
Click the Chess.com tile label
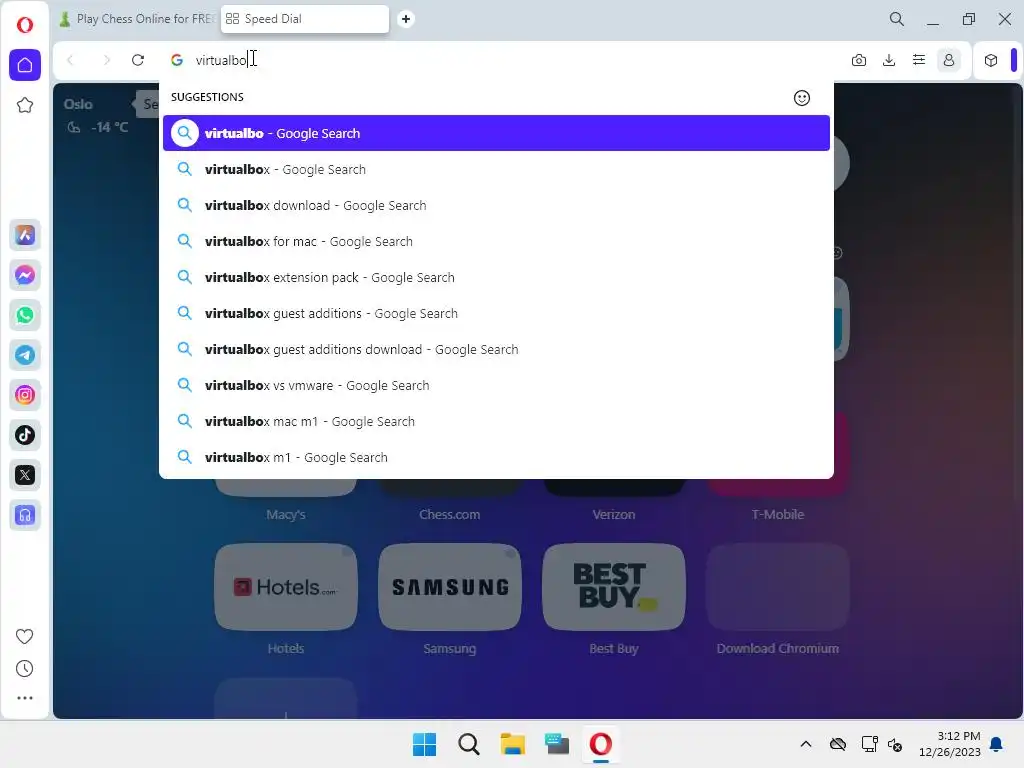click(449, 515)
